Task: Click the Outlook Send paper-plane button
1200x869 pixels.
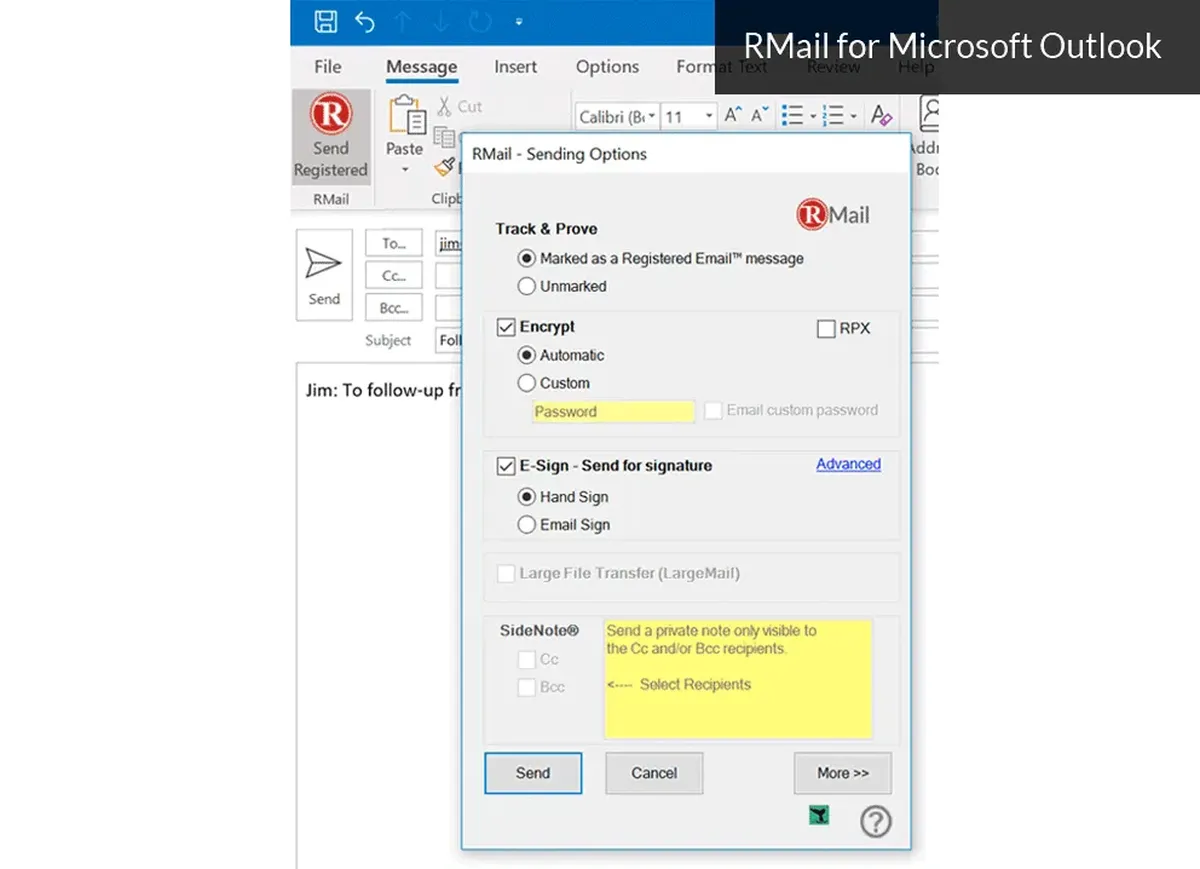Action: point(324,276)
